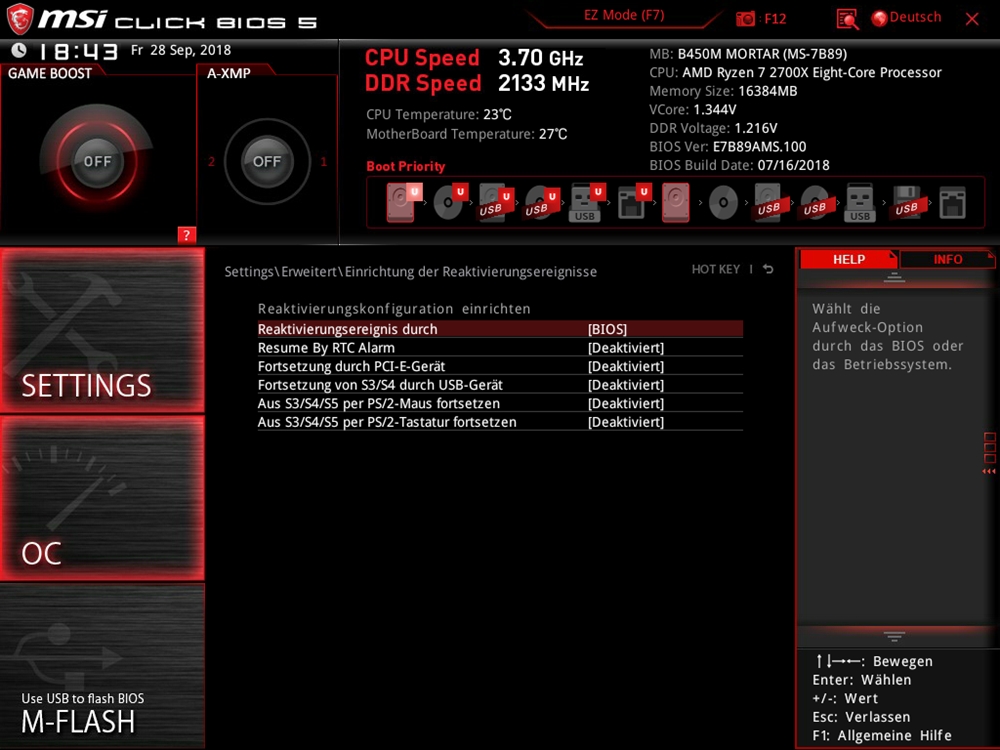Open the [Deaktiviert] value for Resume By RTC Alarm
Viewport: 1000px width, 750px height.
[x=626, y=348]
